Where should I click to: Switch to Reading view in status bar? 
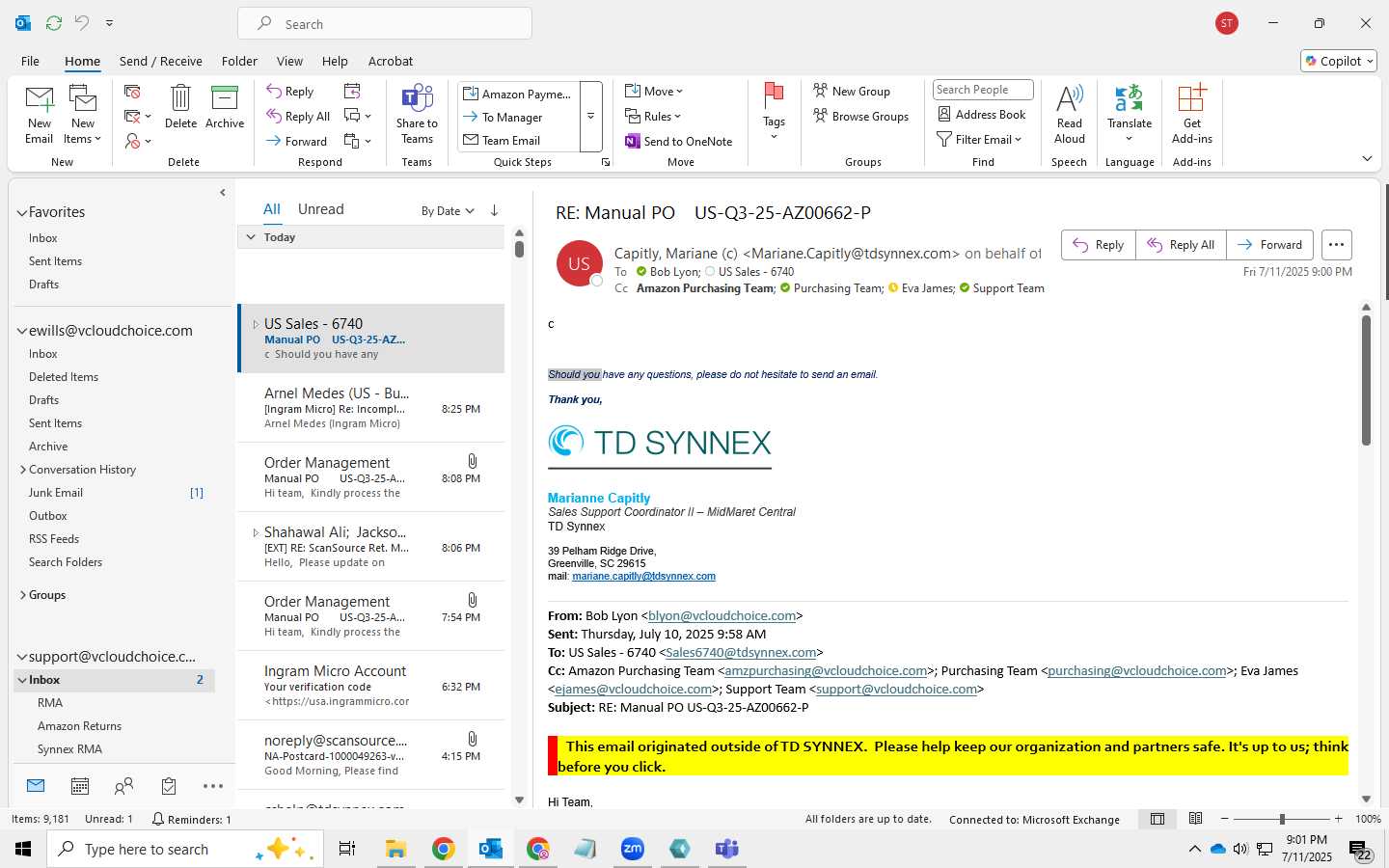1195,819
